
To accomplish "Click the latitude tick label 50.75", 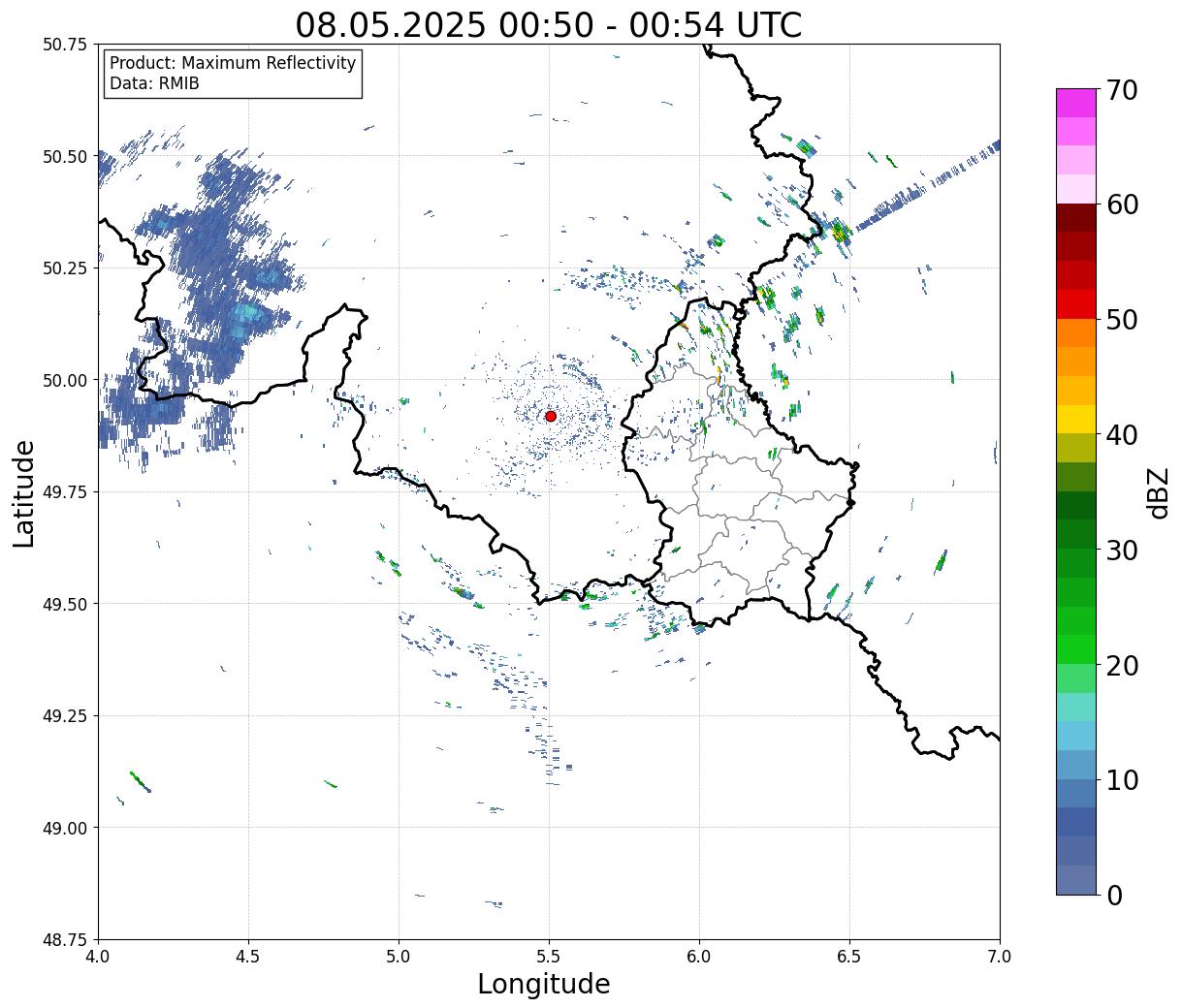I will 65,45.
